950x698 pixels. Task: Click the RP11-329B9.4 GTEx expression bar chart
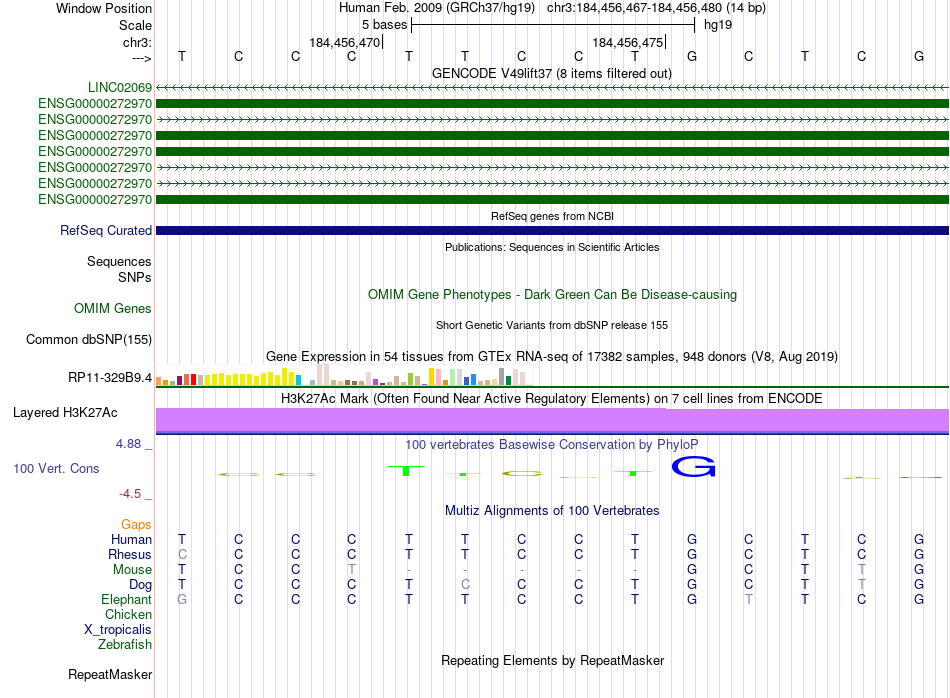pyautogui.click(x=344, y=374)
